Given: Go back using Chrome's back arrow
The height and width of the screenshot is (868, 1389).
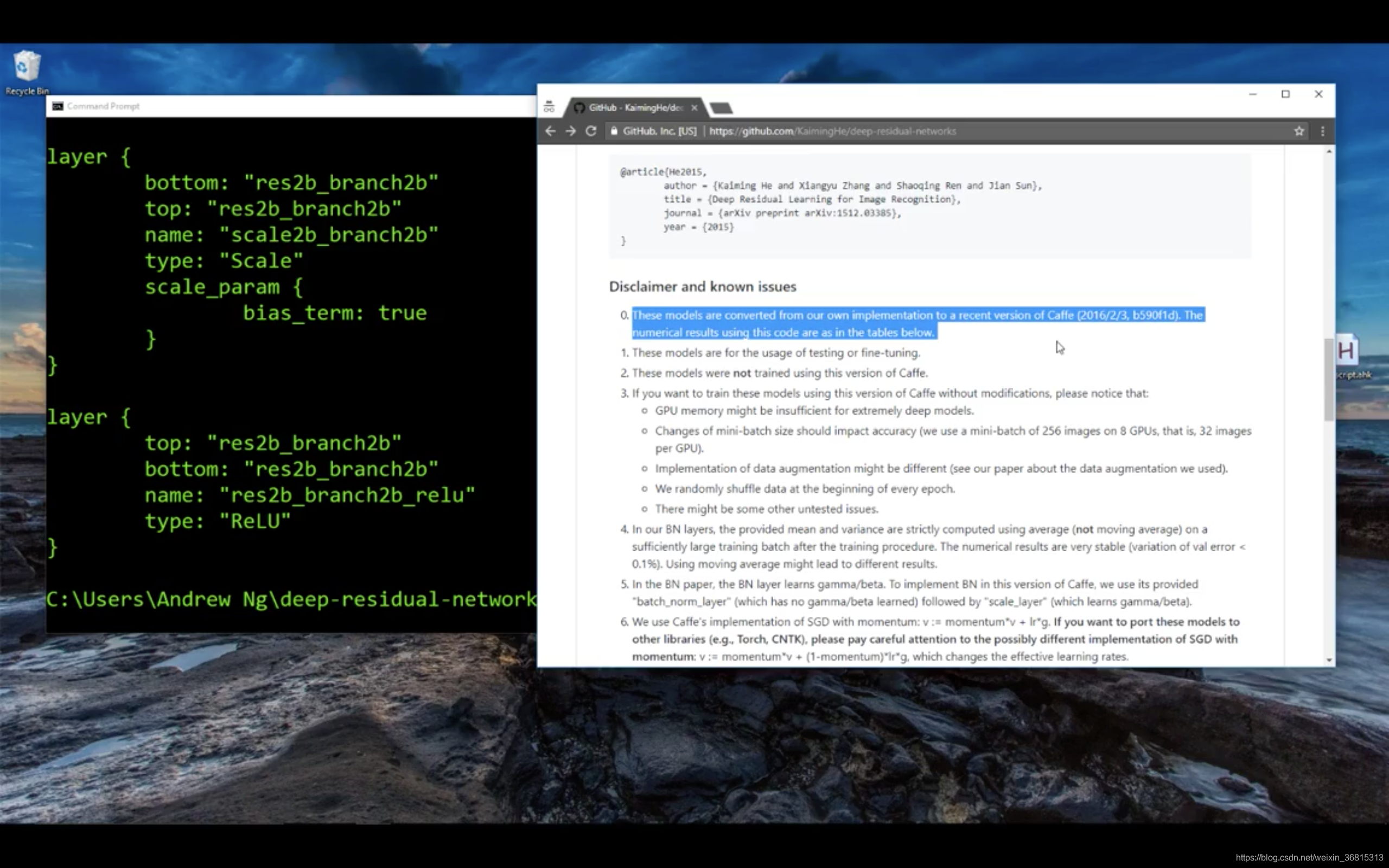Looking at the screenshot, I should (550, 131).
